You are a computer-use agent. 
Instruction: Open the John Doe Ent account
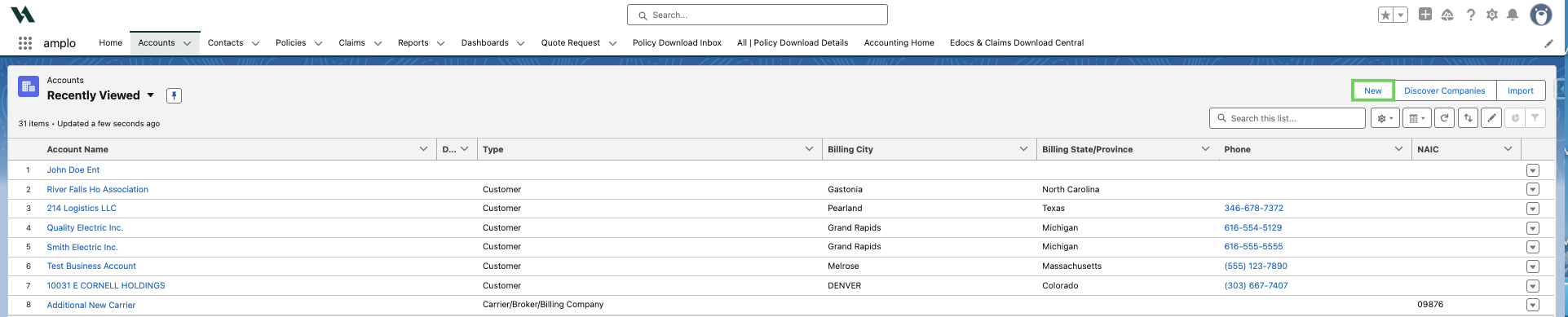(x=73, y=170)
